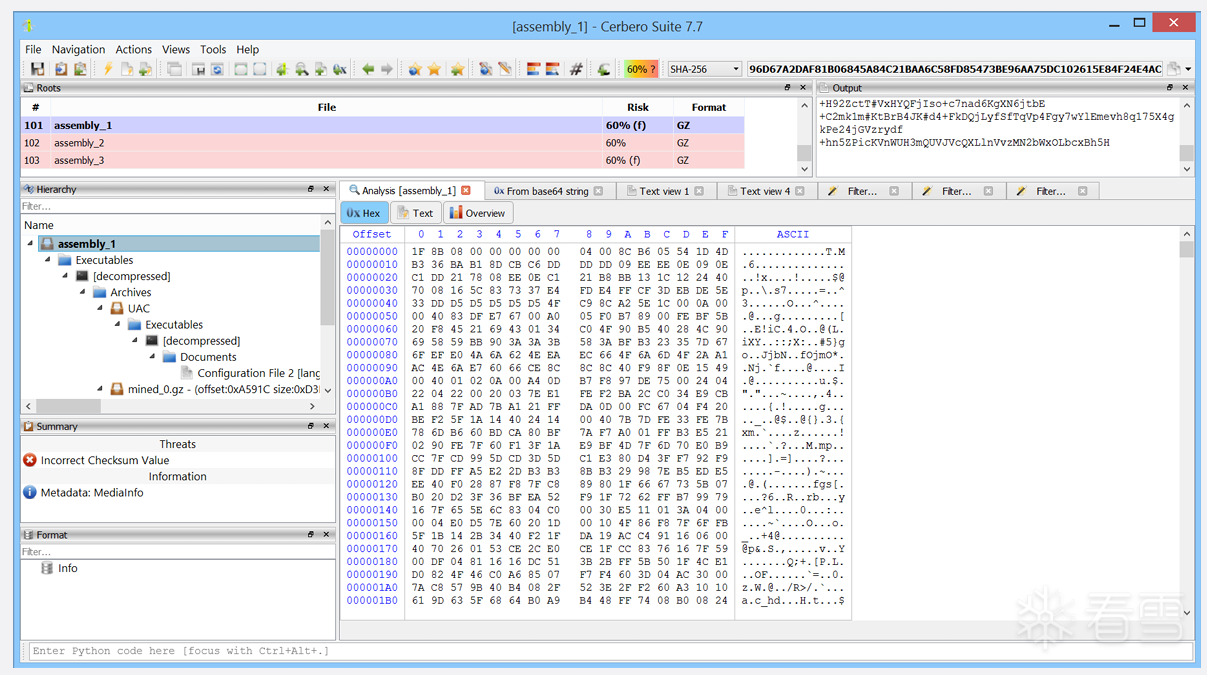Switch to the From base64 string tab

[x=546, y=191]
